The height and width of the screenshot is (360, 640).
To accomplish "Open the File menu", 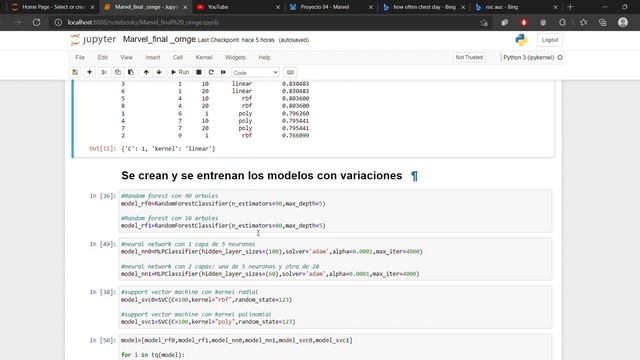I will tap(80, 58).
